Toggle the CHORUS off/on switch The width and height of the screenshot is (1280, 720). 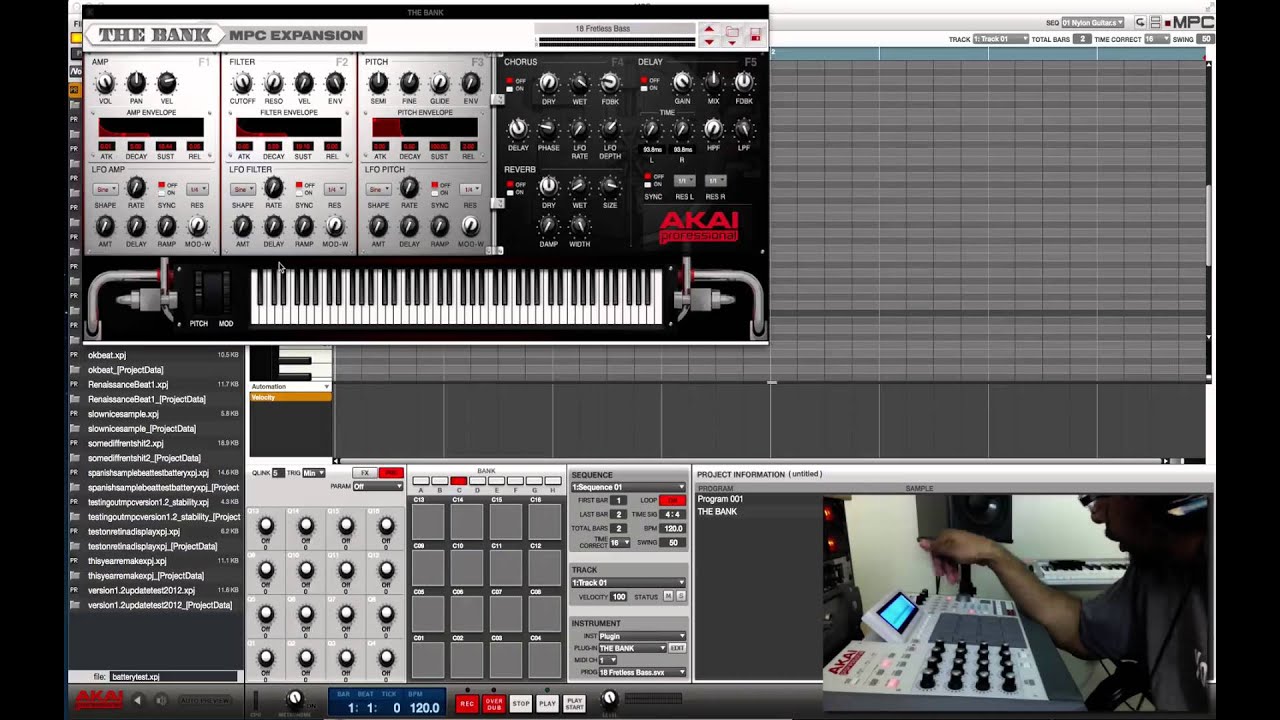[509, 84]
